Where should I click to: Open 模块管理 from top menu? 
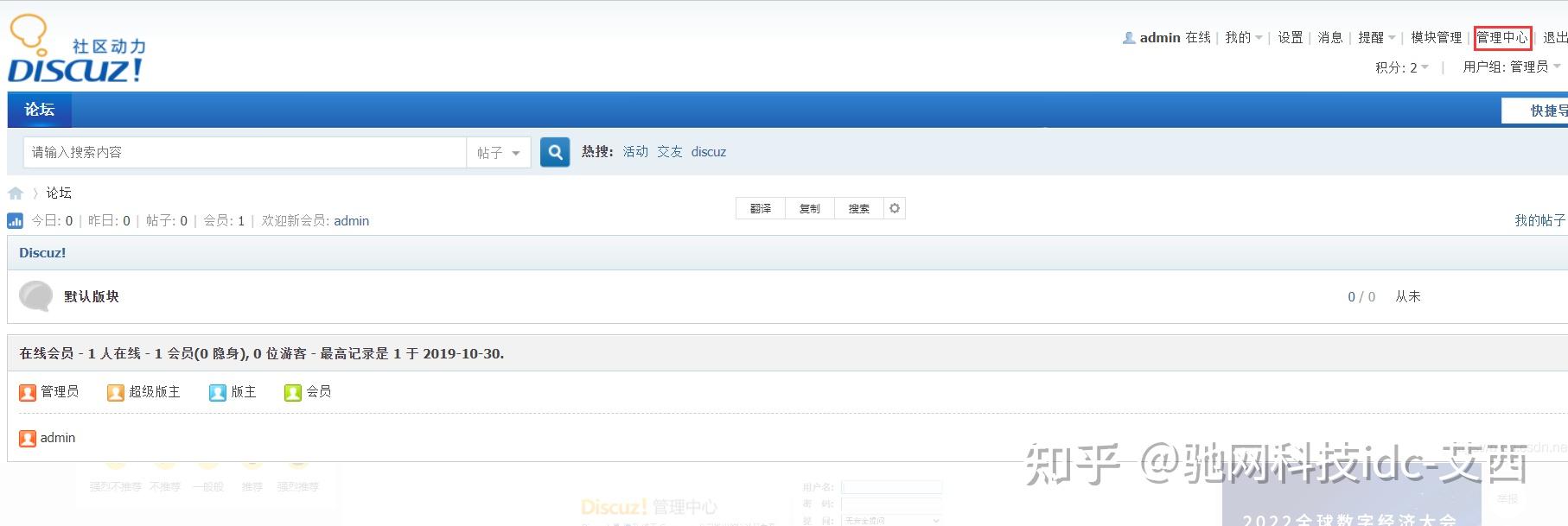(1437, 38)
